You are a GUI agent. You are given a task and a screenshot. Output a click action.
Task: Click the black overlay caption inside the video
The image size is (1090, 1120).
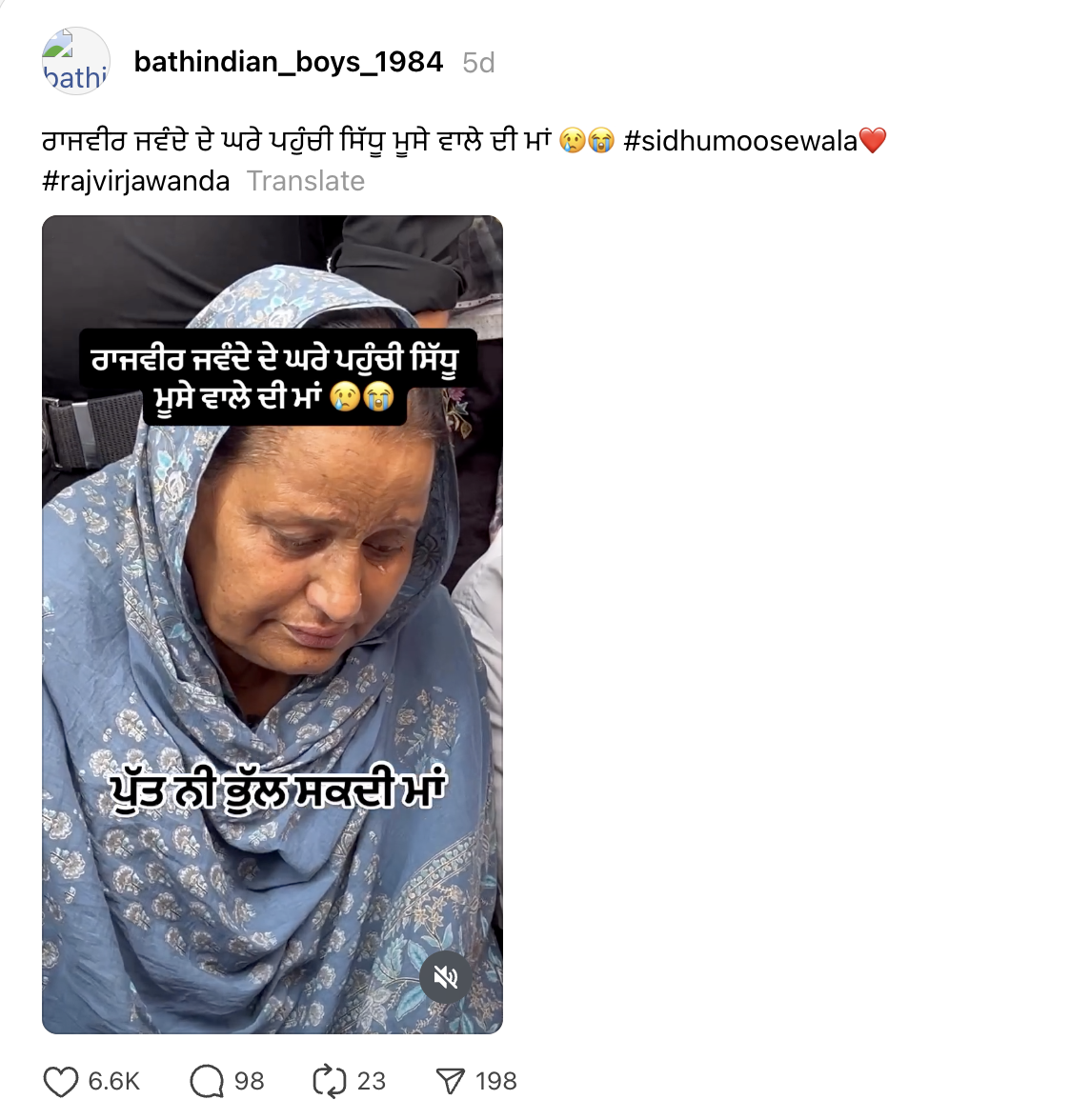pos(277,377)
